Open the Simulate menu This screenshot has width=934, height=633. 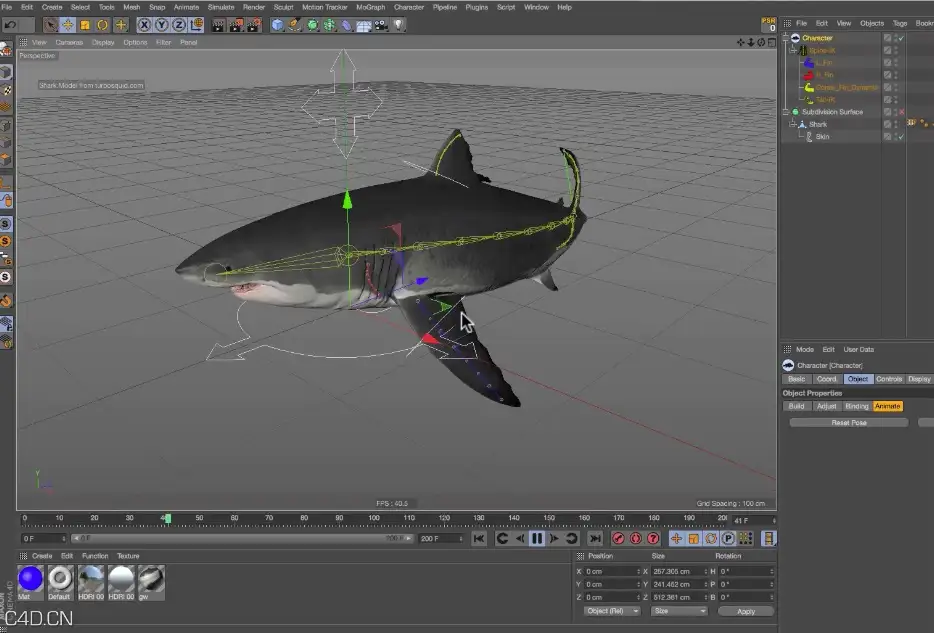coord(221,7)
